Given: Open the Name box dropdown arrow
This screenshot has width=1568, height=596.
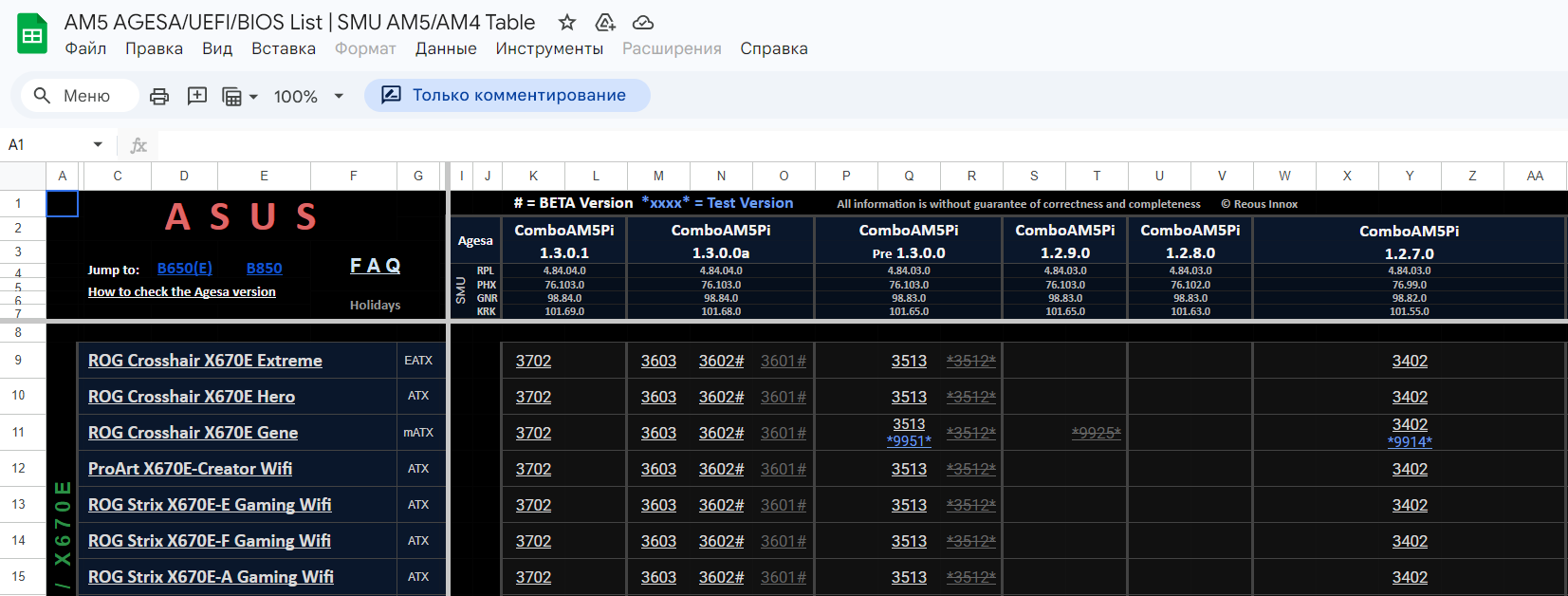Looking at the screenshot, I should point(98,144).
